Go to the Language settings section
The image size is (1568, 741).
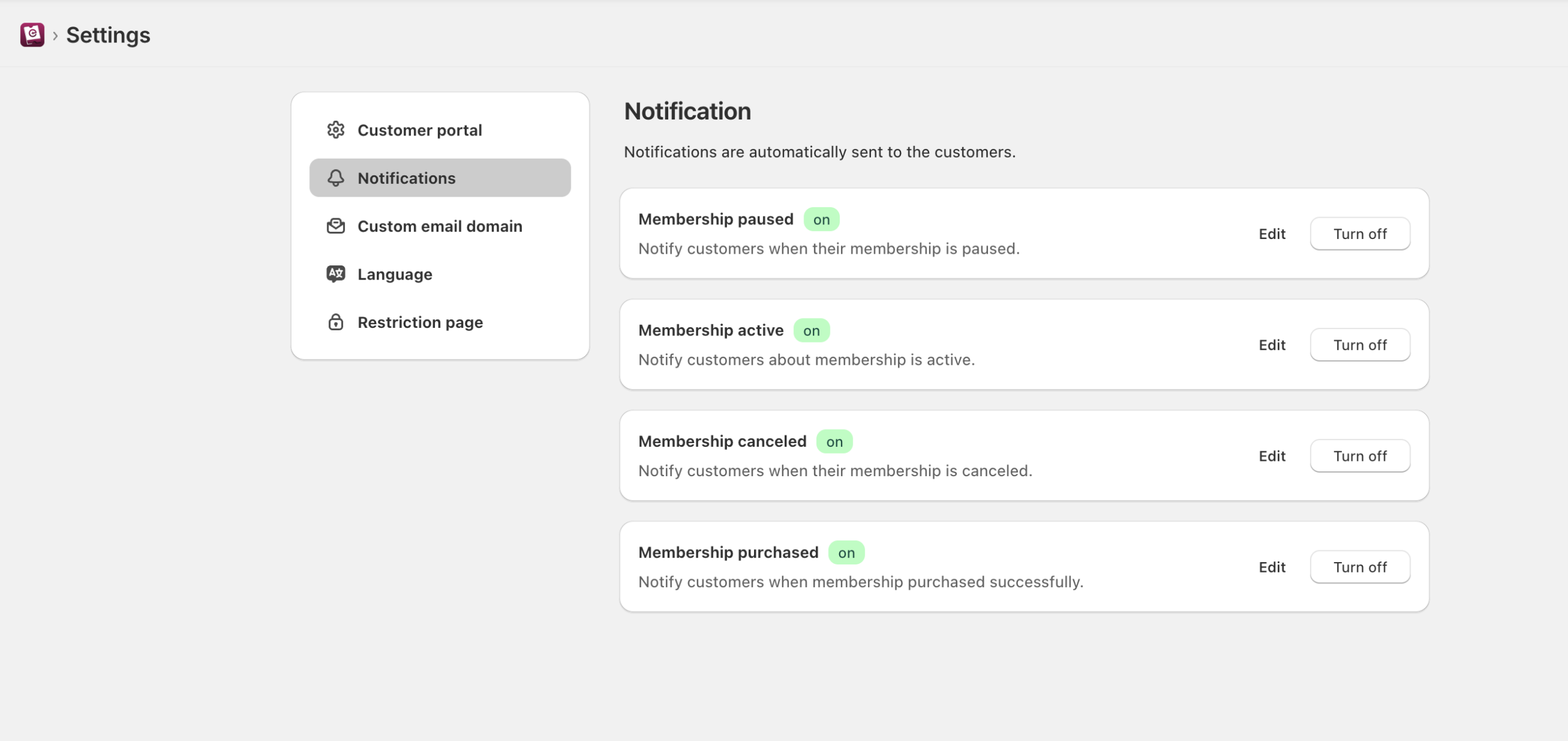(395, 274)
